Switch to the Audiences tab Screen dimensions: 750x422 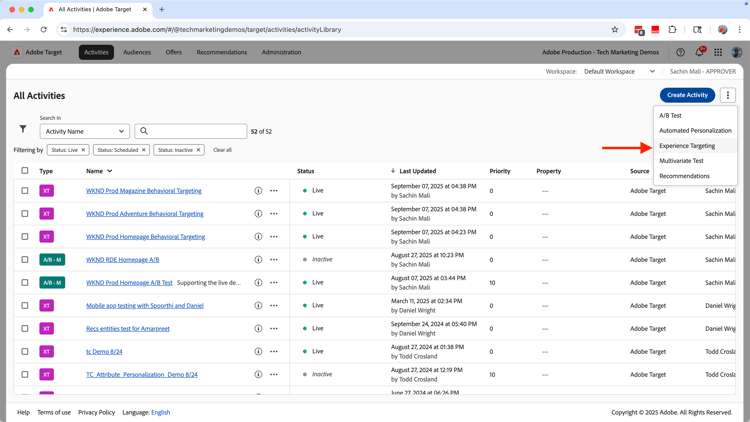(x=137, y=52)
